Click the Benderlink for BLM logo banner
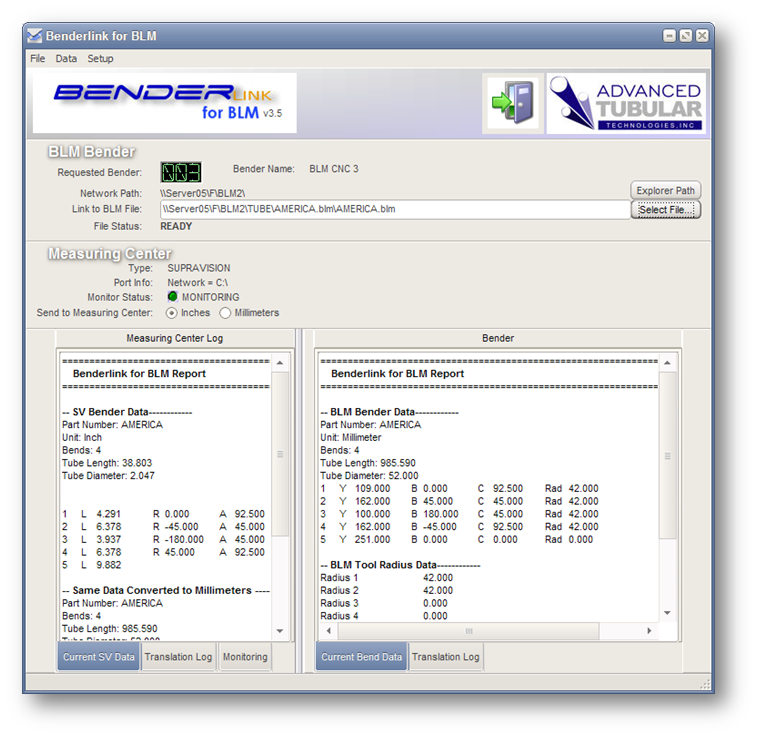This screenshot has height=736, width=757. [x=165, y=103]
